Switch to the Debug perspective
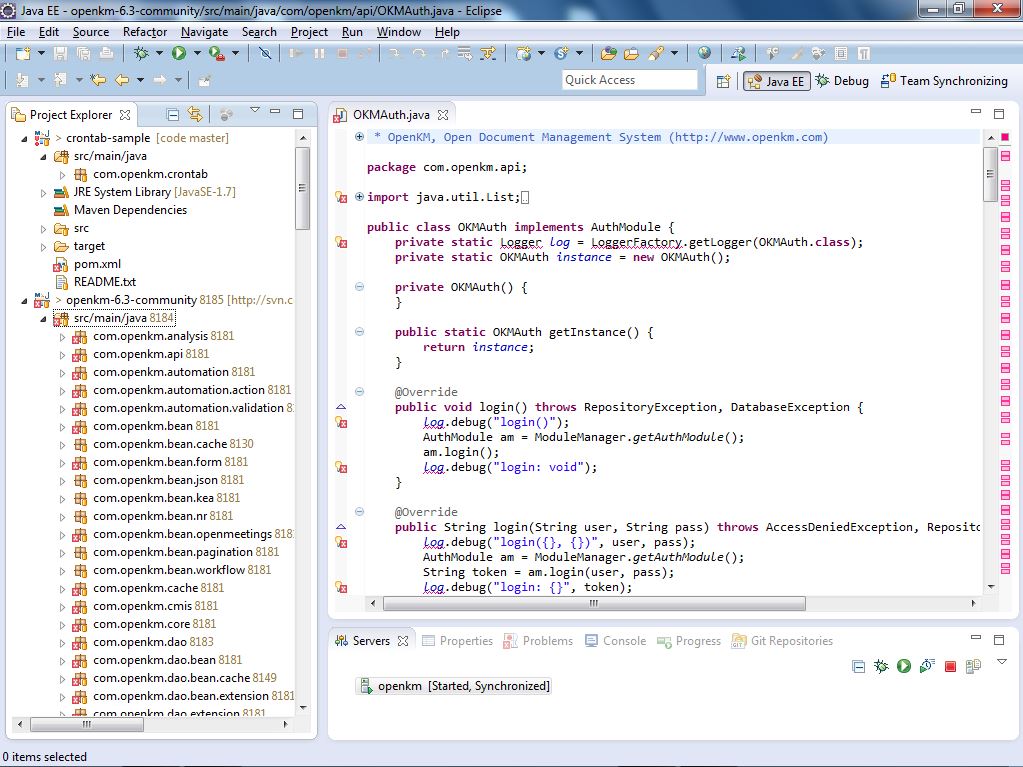 tap(842, 81)
